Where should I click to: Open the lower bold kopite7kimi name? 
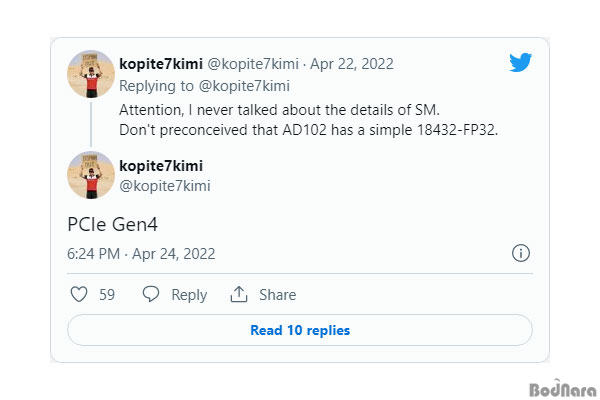click(161, 166)
